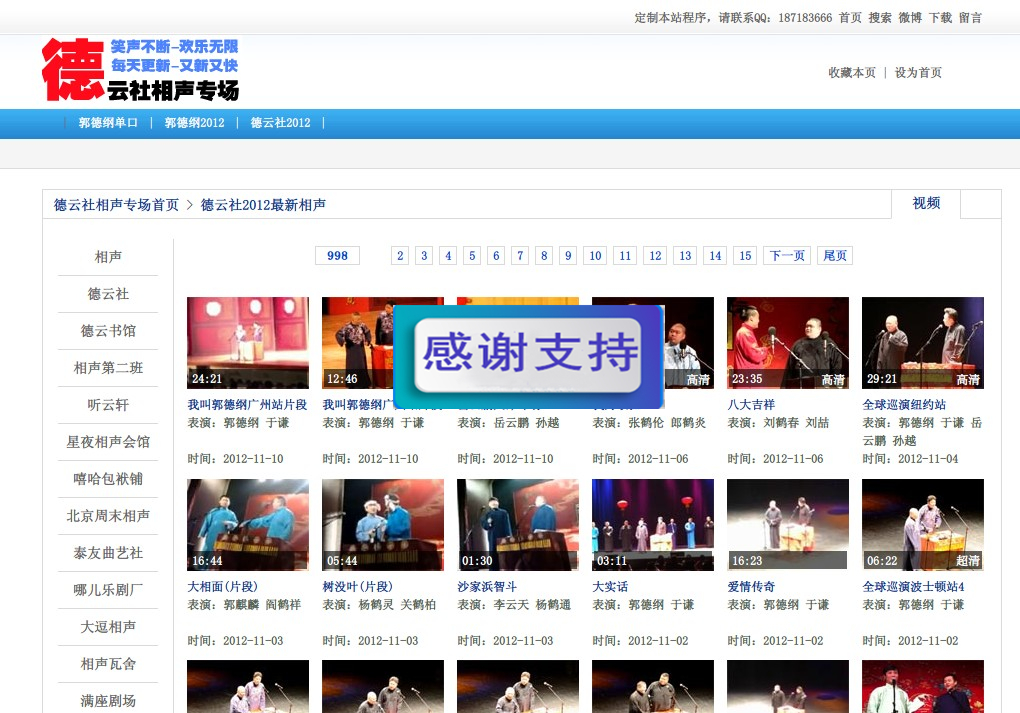Click the 全球巡演纽约站 title link
The image size is (1020, 713).
(x=904, y=405)
